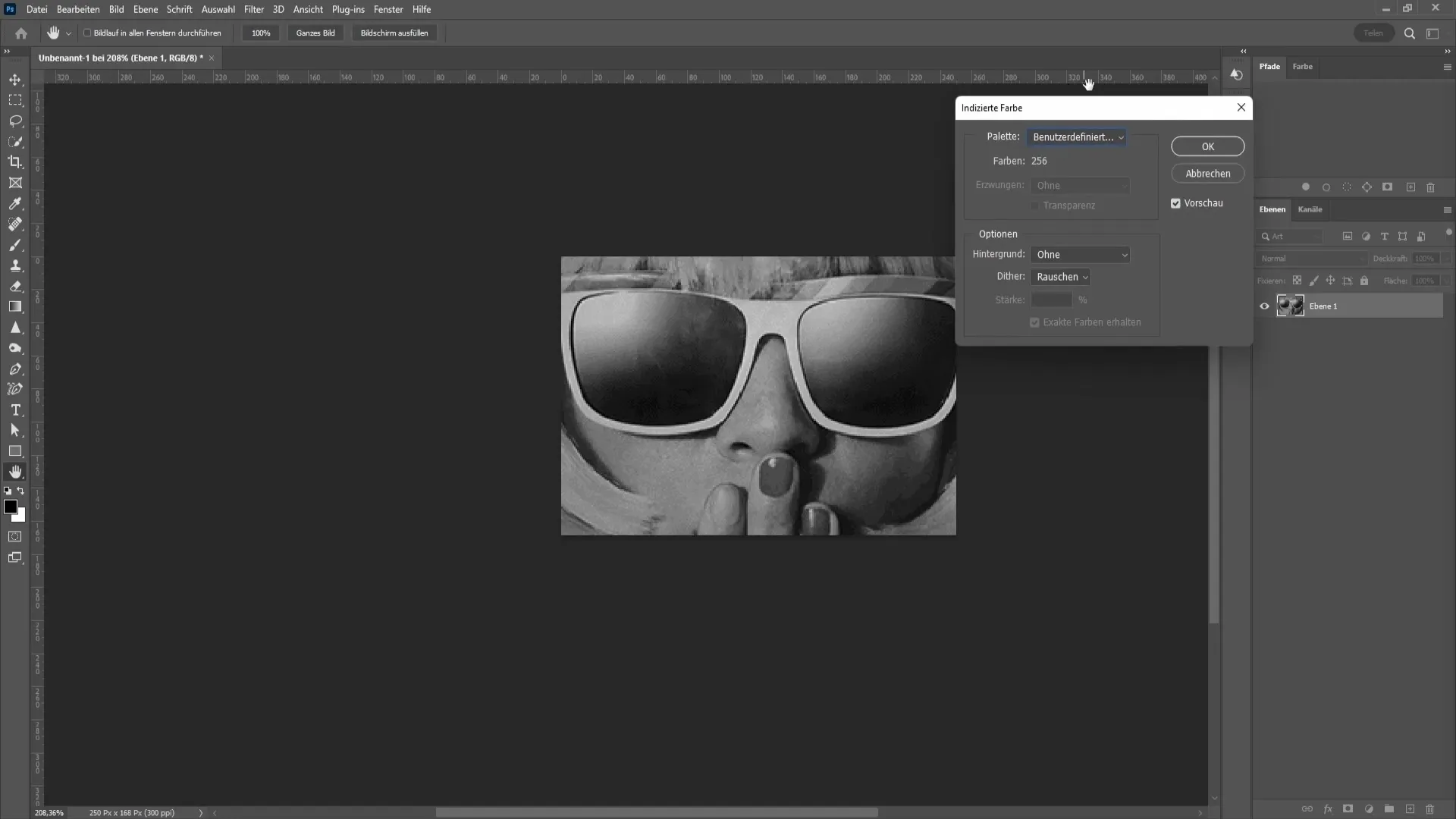
Task: Open the Hand tool preset dropdown arrow
Action: point(68,33)
